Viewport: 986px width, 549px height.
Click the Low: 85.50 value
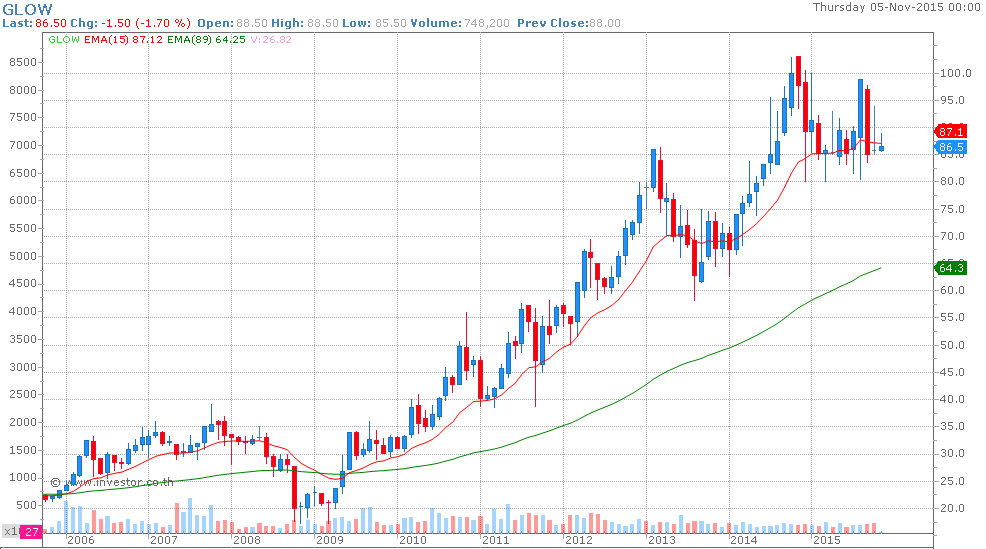374,23
